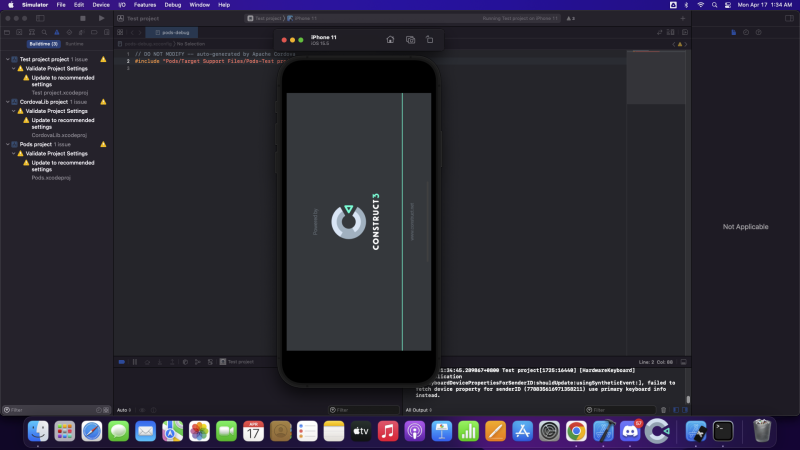This screenshot has height=450, width=800.
Task: Collapse Validate Project Settings under CordovaLib
Action: point(14,111)
